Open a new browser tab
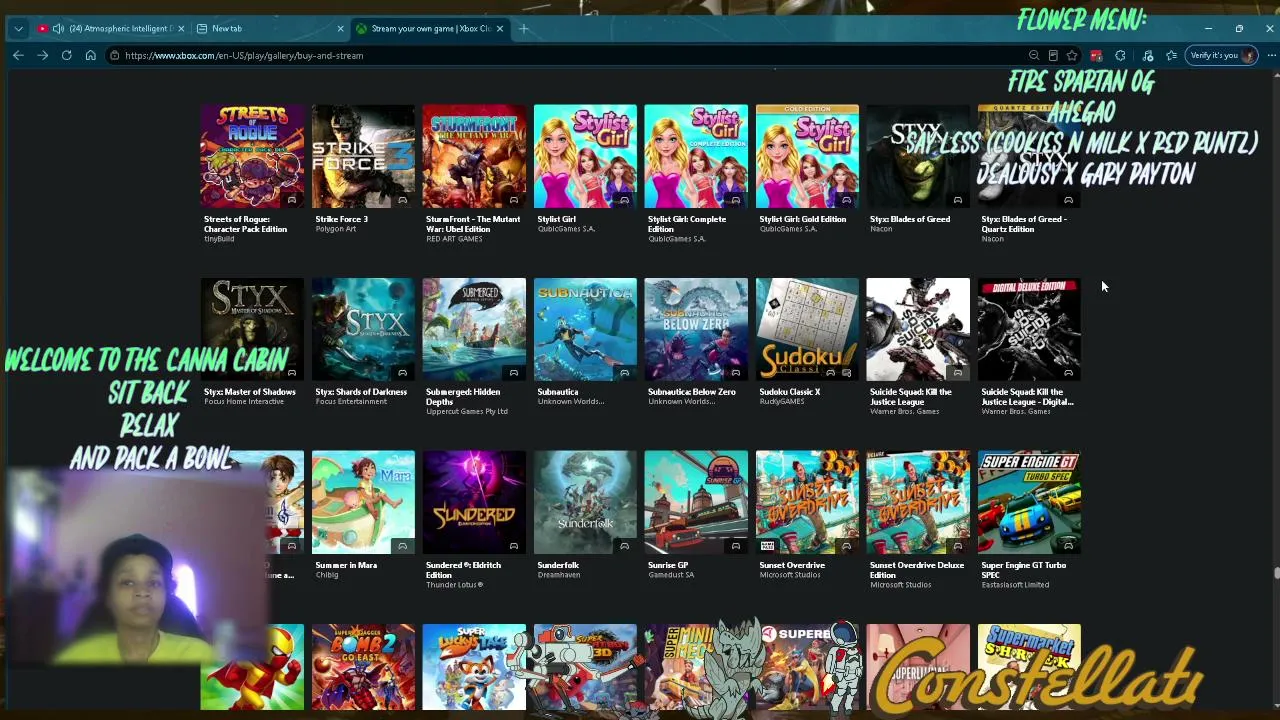The height and width of the screenshot is (720, 1280). (x=523, y=28)
